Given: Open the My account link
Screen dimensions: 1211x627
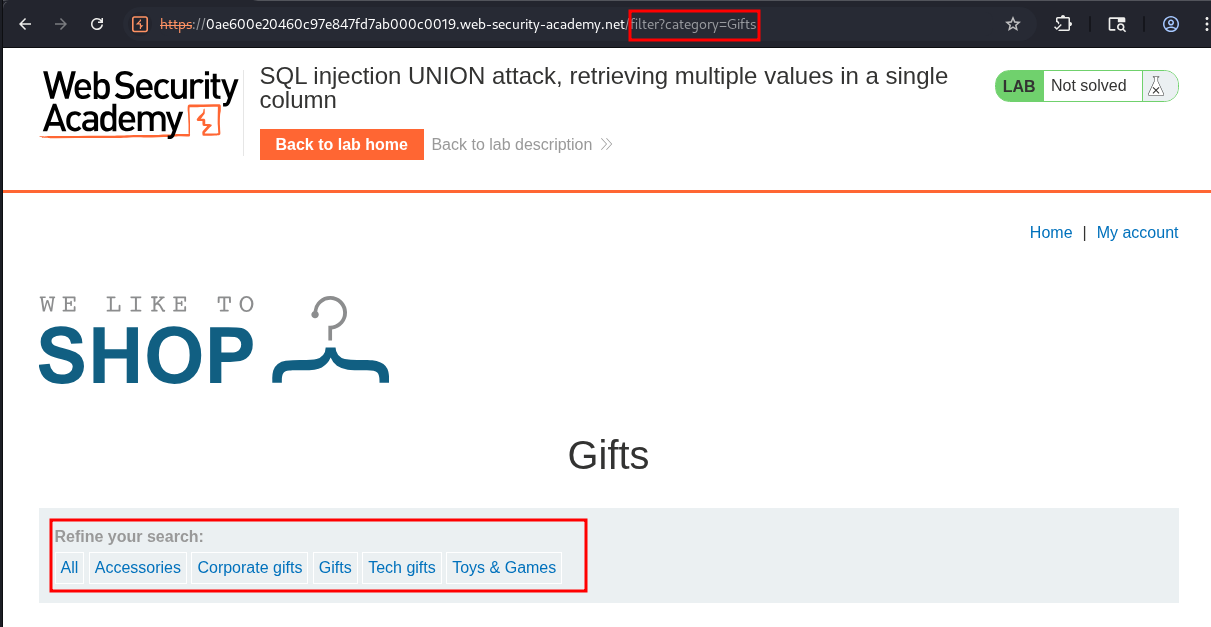Looking at the screenshot, I should coord(1137,233).
